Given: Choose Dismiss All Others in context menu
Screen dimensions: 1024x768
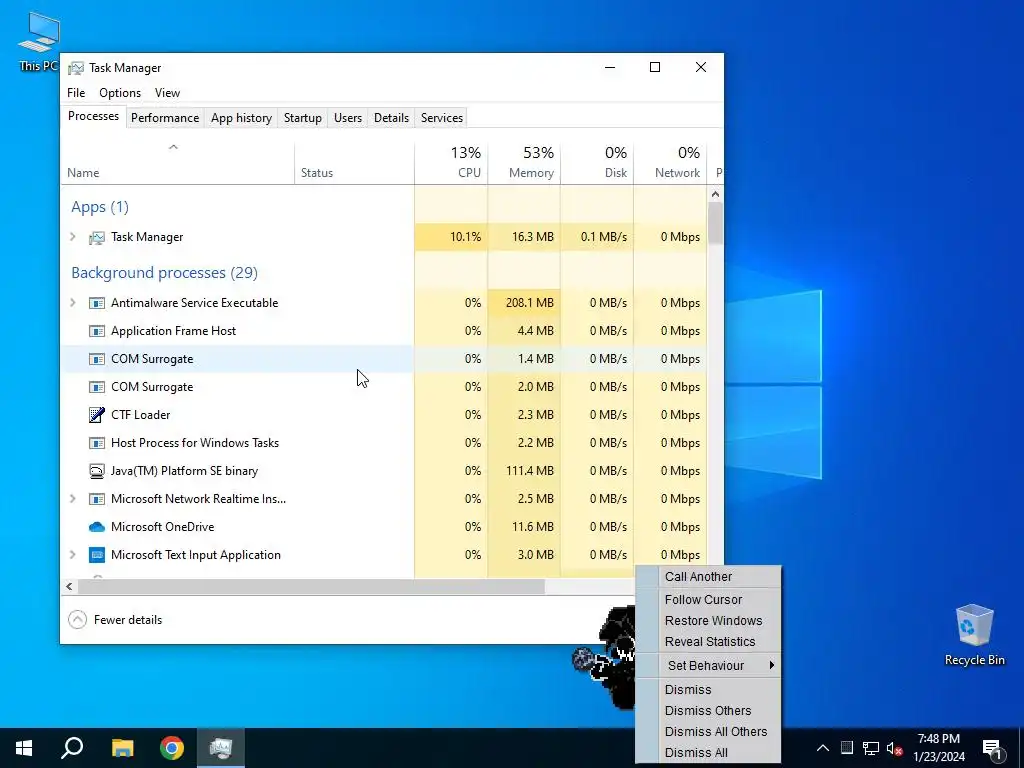Looking at the screenshot, I should pos(709,731).
